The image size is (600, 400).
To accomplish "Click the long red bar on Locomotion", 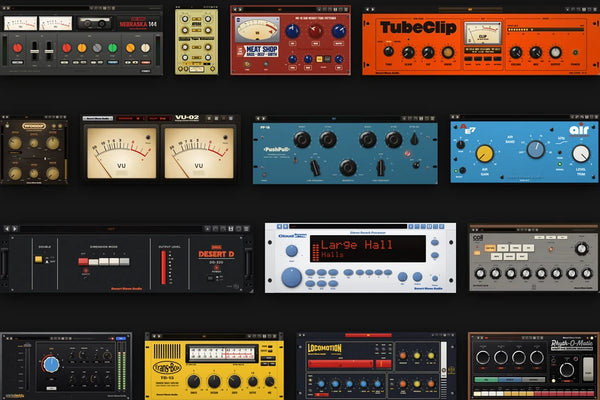I will coord(341,364).
